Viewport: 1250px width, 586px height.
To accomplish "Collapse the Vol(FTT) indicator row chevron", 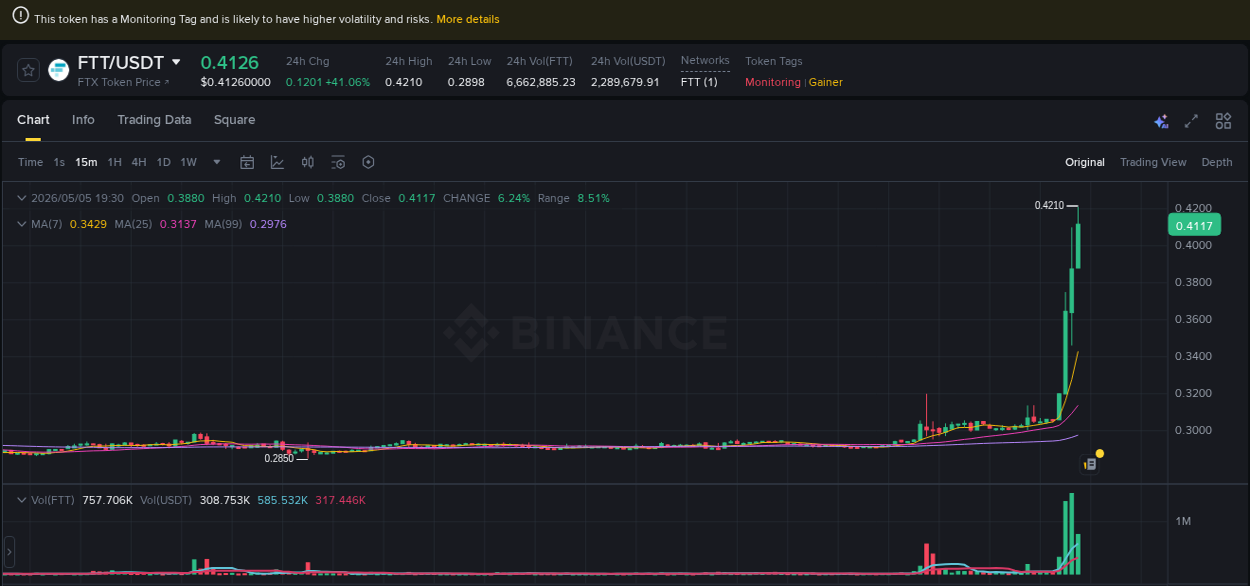I will tap(23, 499).
